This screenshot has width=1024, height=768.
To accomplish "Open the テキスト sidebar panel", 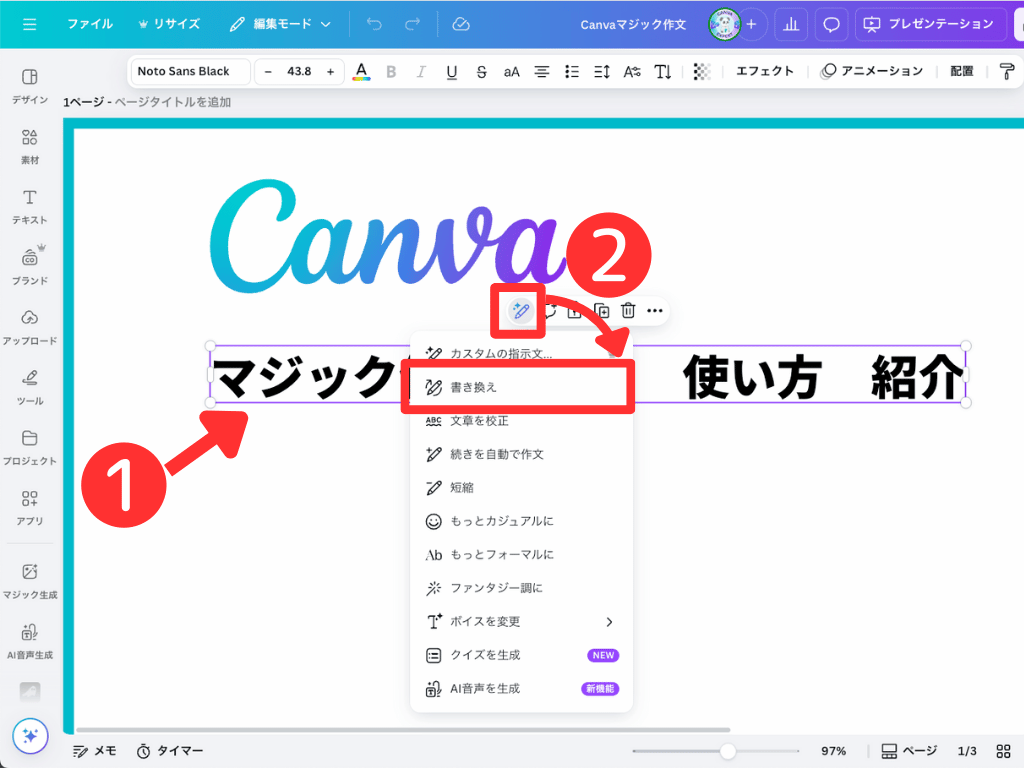I will point(30,206).
